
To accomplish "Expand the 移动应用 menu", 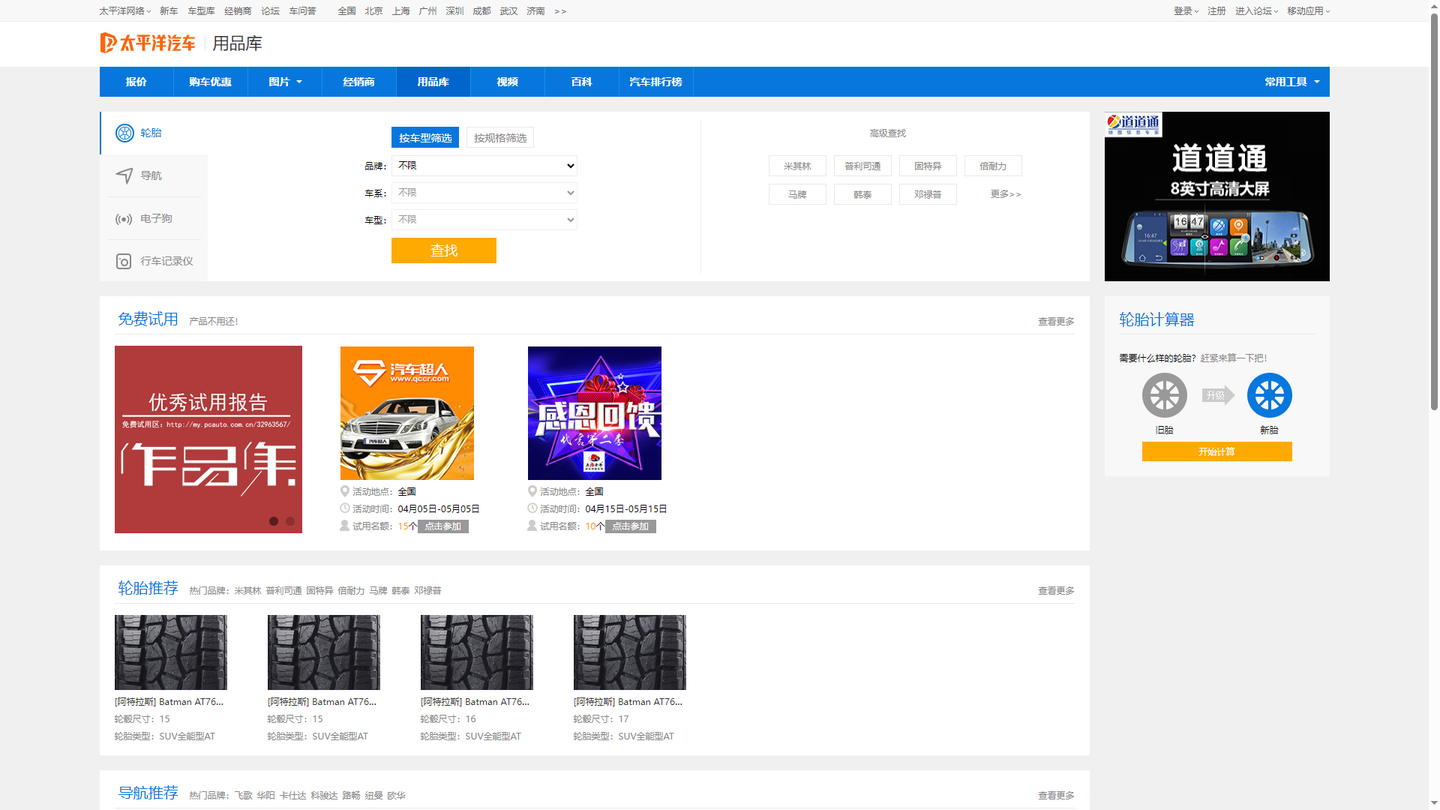I will point(1309,11).
